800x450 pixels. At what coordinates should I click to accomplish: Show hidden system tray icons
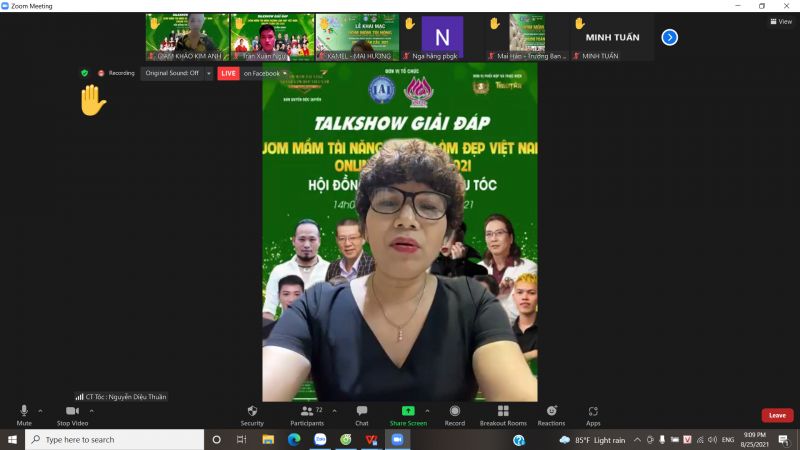[637, 440]
